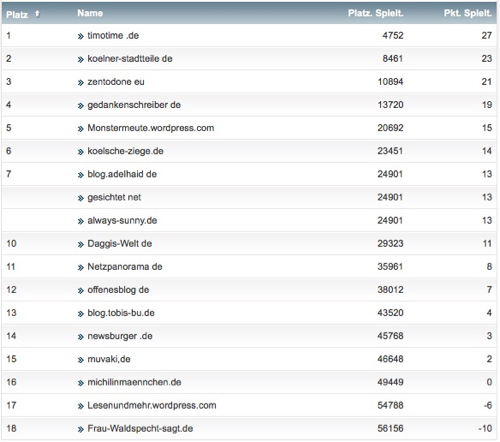
Task: Select the rank value 4752
Action: (x=393, y=35)
